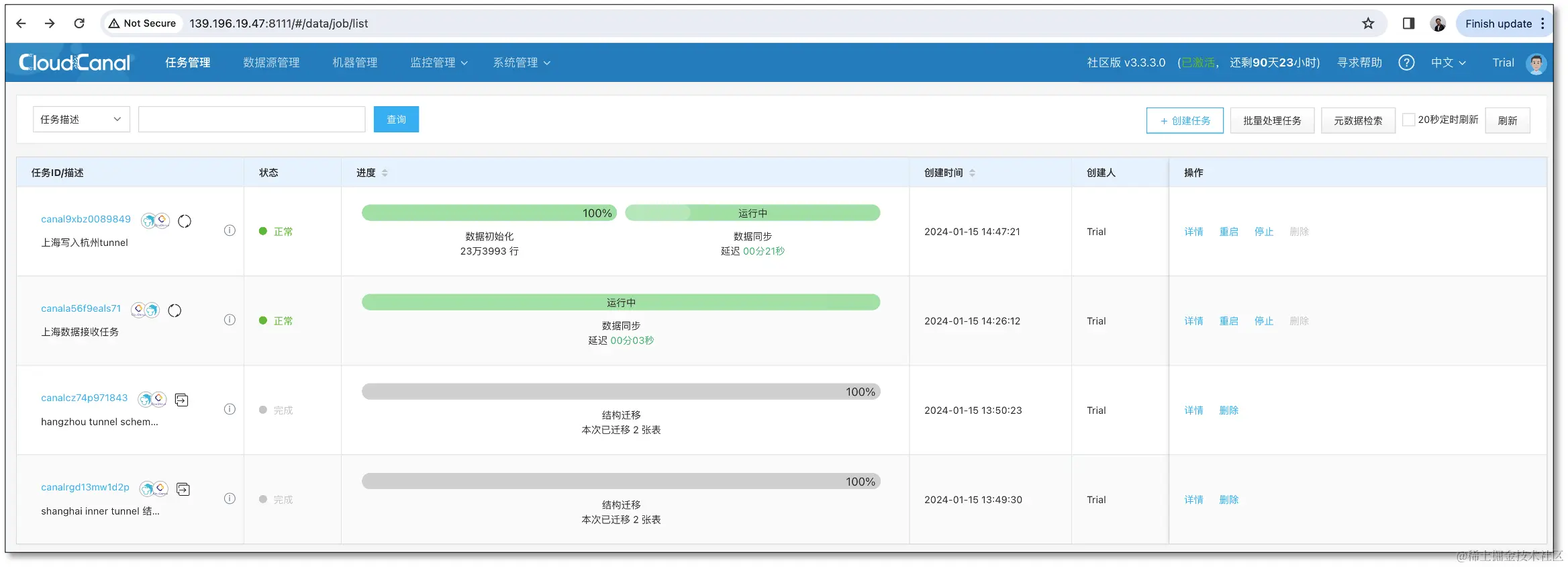The height and width of the screenshot is (567, 1568).
Task: Reload the current page
Action: 79,24
